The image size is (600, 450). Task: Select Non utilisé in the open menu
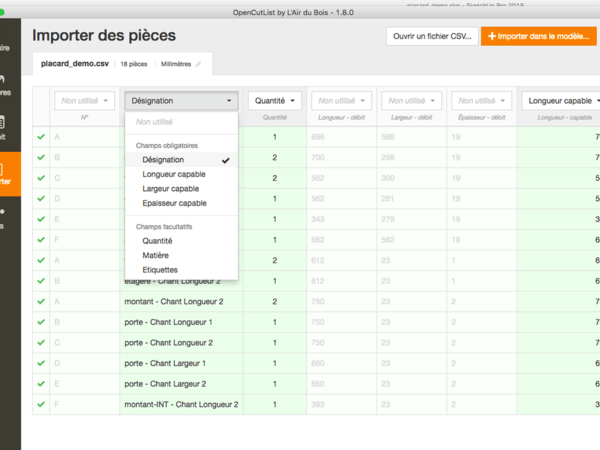(x=181, y=122)
